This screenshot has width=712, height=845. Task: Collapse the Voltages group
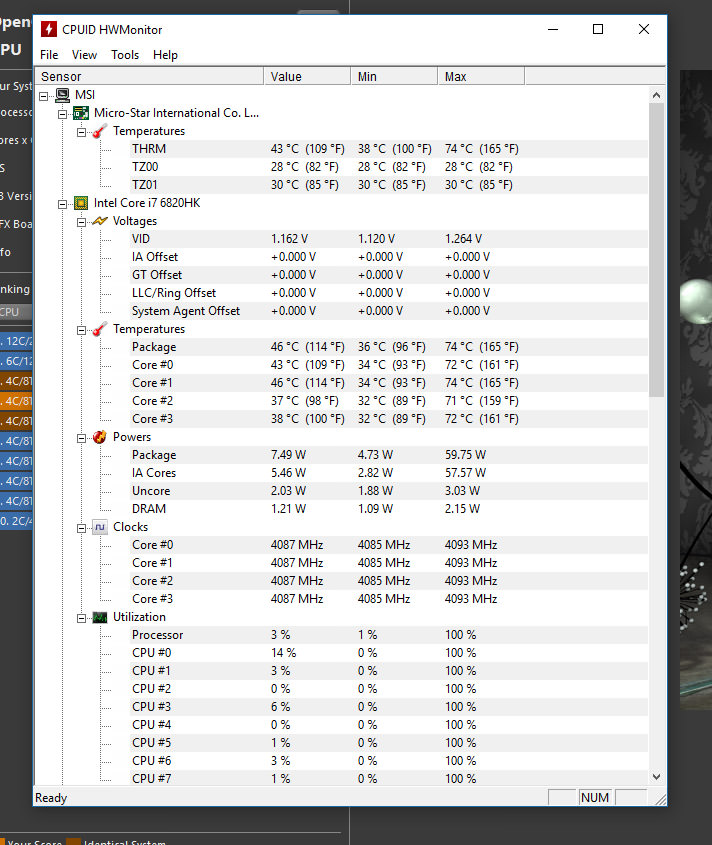click(x=81, y=223)
